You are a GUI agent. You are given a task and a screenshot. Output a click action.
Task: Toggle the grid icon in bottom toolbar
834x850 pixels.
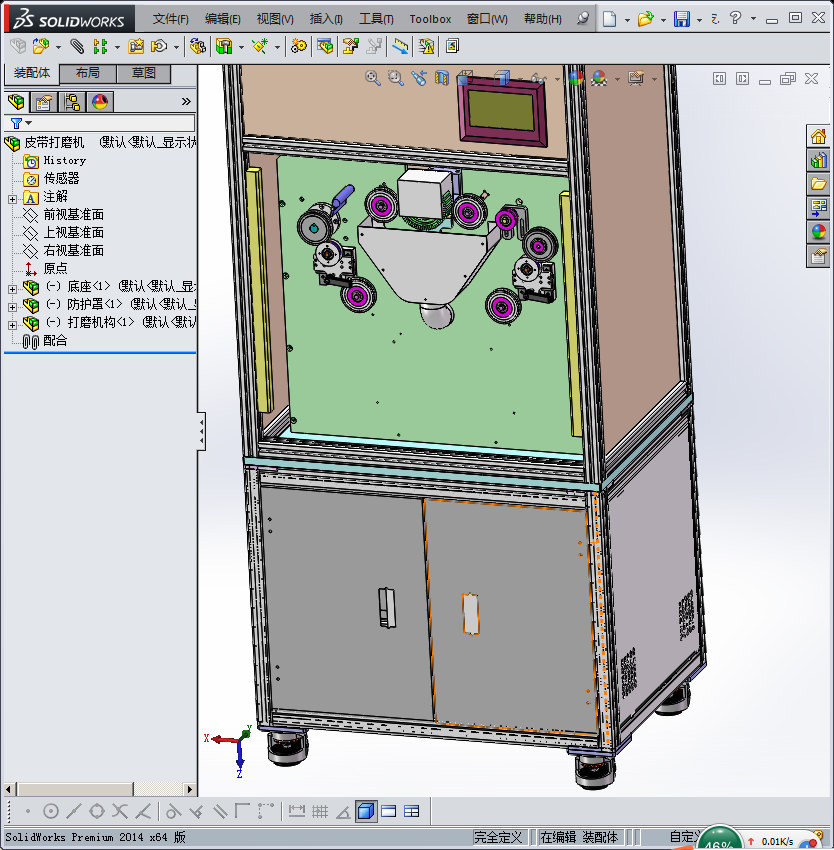pos(320,811)
